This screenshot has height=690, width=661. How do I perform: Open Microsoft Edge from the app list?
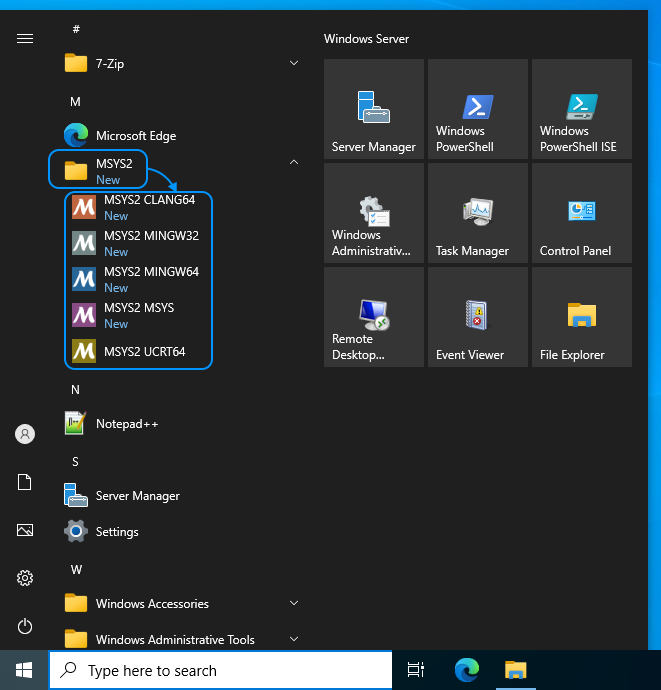[181, 136]
